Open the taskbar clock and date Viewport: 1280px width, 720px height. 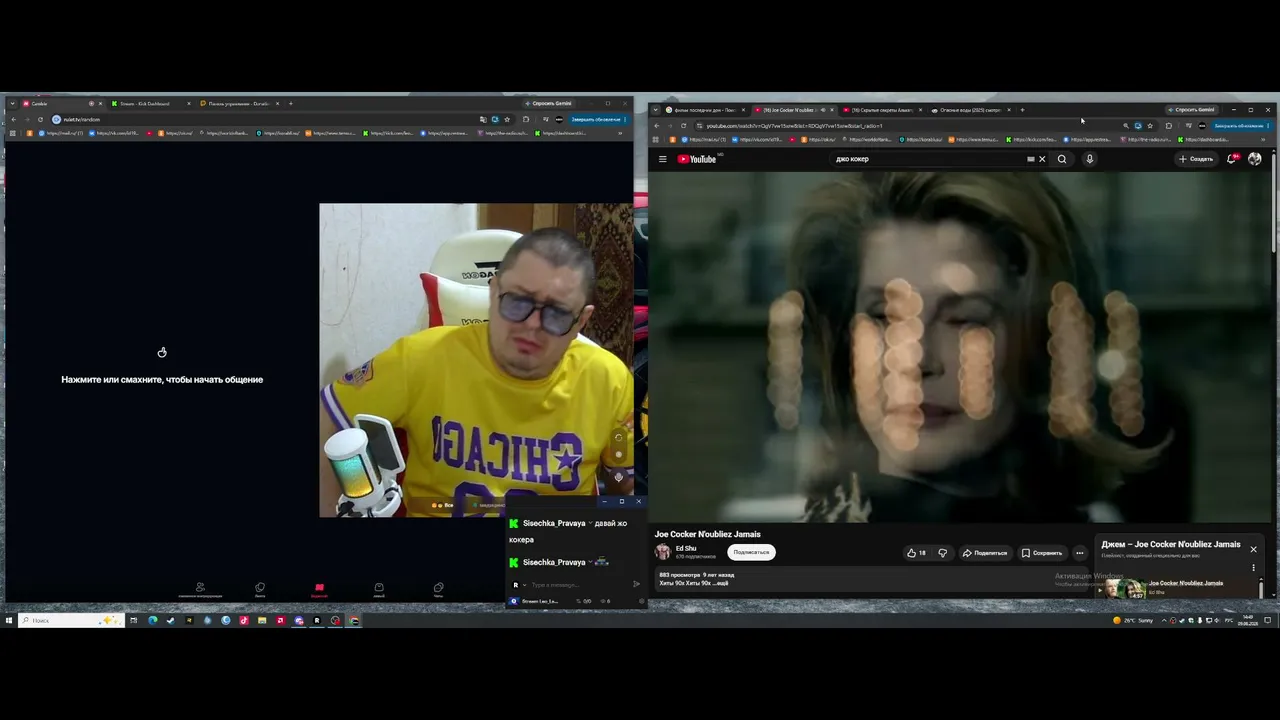pos(1248,620)
